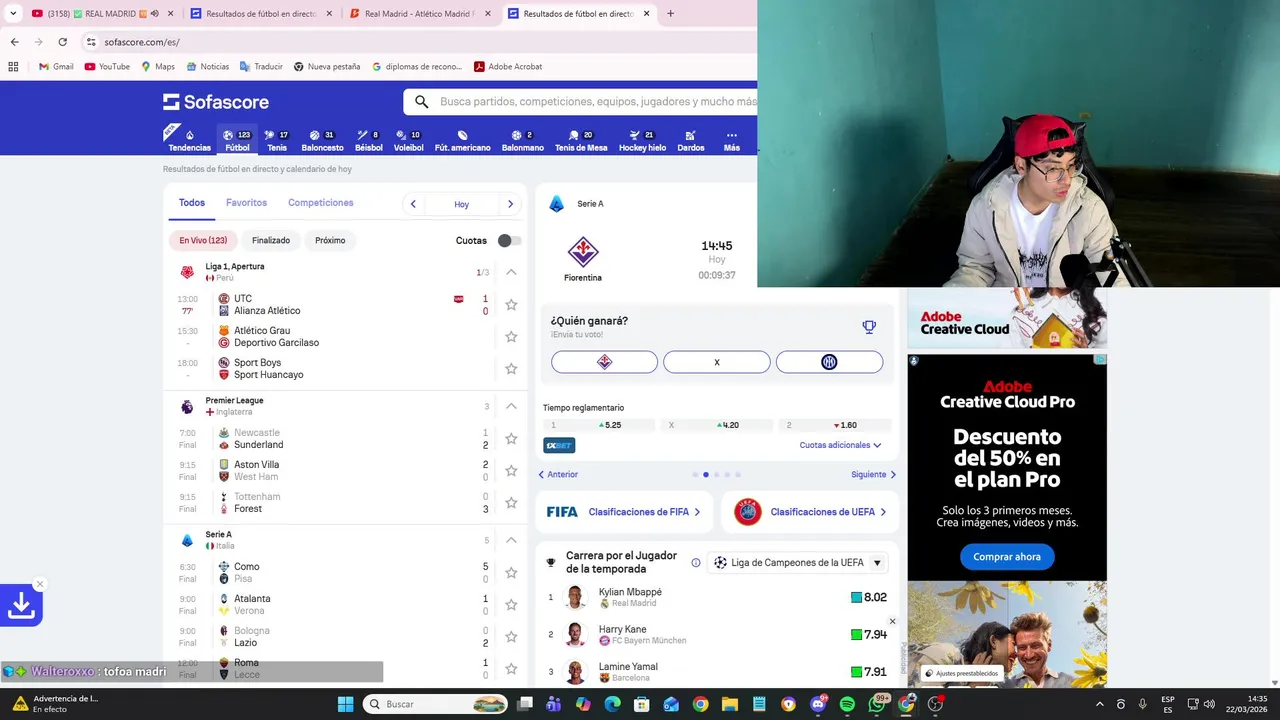
Task: Favorite the Tottenham vs Forest match
Action: click(511, 503)
